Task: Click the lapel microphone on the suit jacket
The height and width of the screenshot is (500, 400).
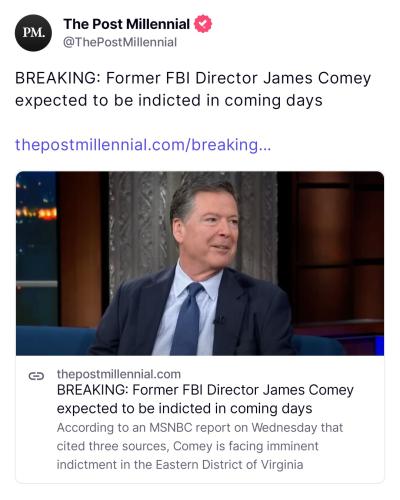Action: point(218,320)
